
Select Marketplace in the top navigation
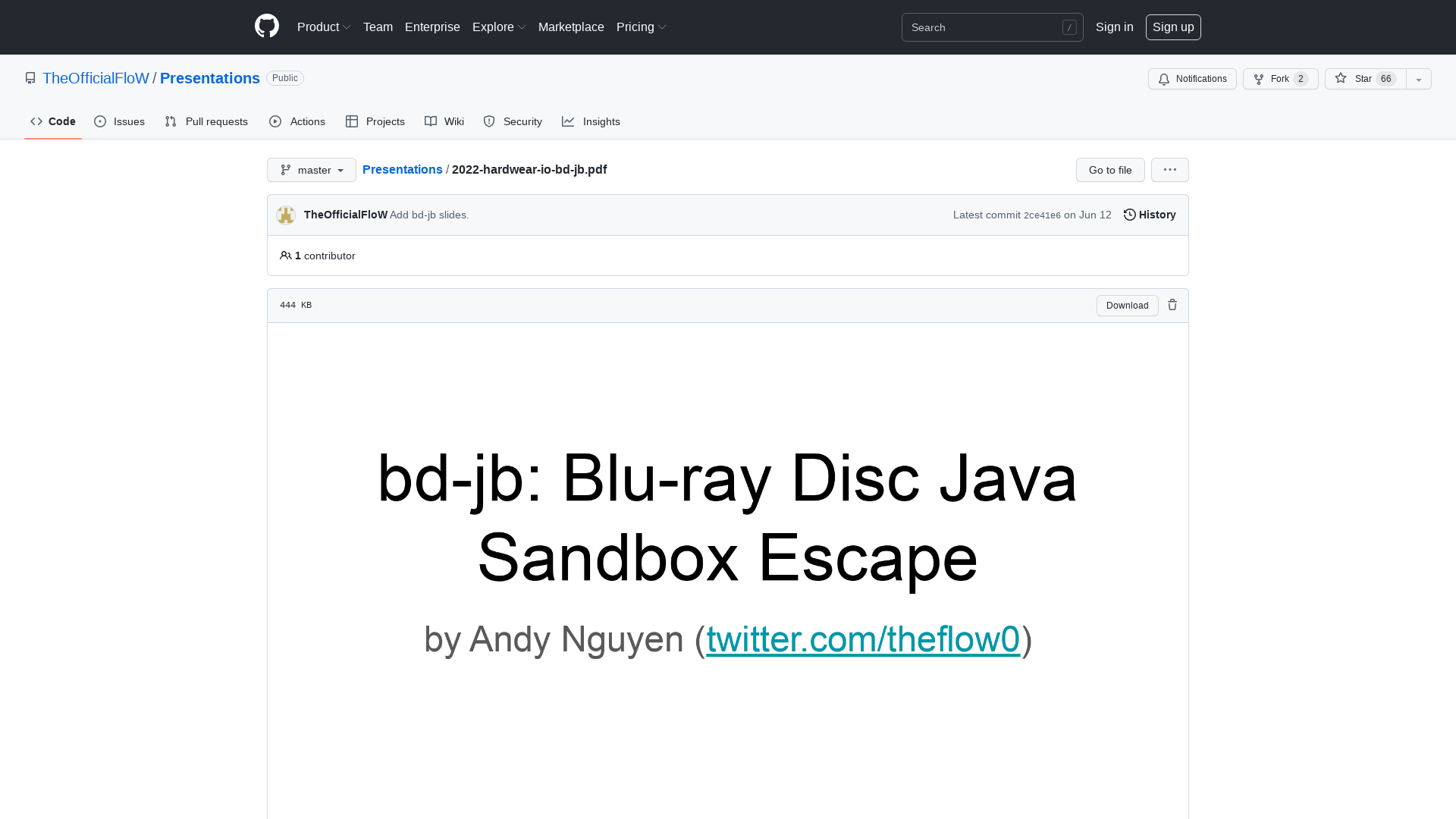[571, 27]
